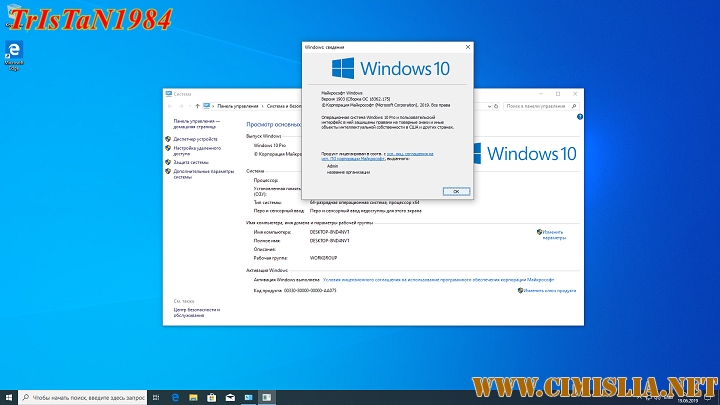Switch to the winver taskbar button
This screenshot has height=405, width=720.
pos(267,397)
